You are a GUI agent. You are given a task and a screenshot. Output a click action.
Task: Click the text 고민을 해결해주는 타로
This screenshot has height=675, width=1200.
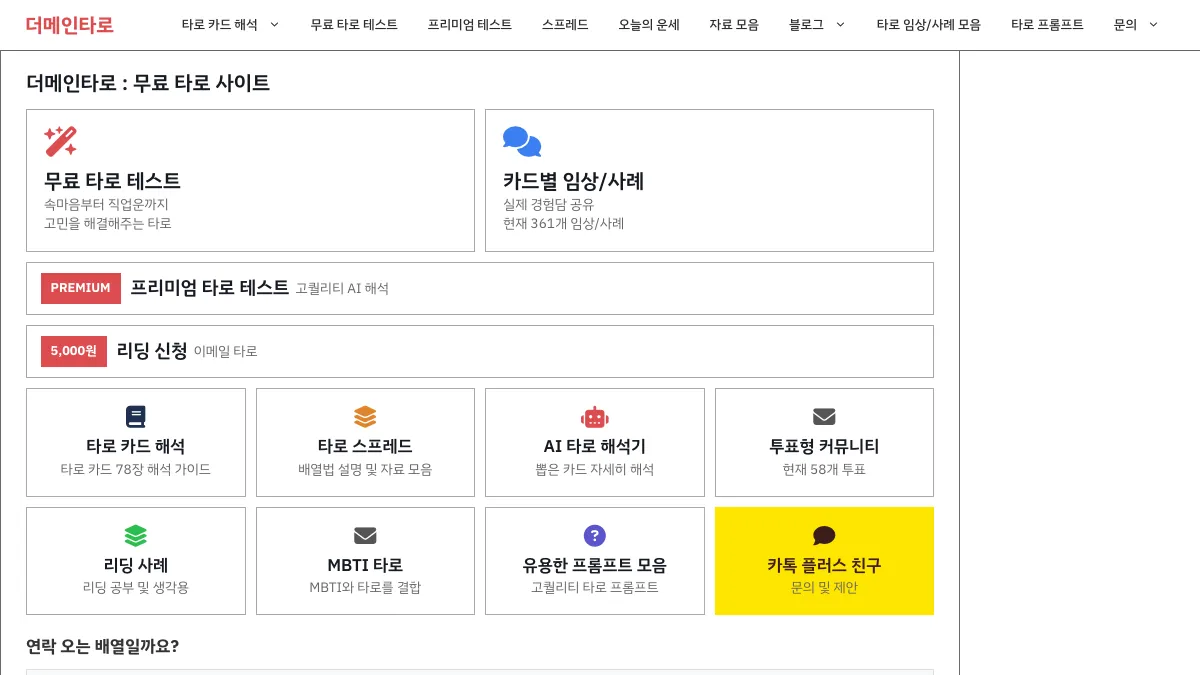108,224
